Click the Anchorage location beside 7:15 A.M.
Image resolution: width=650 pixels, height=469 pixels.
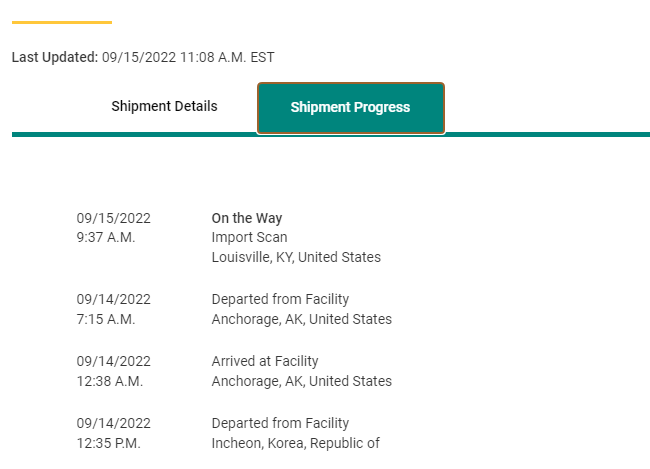pyautogui.click(x=301, y=319)
